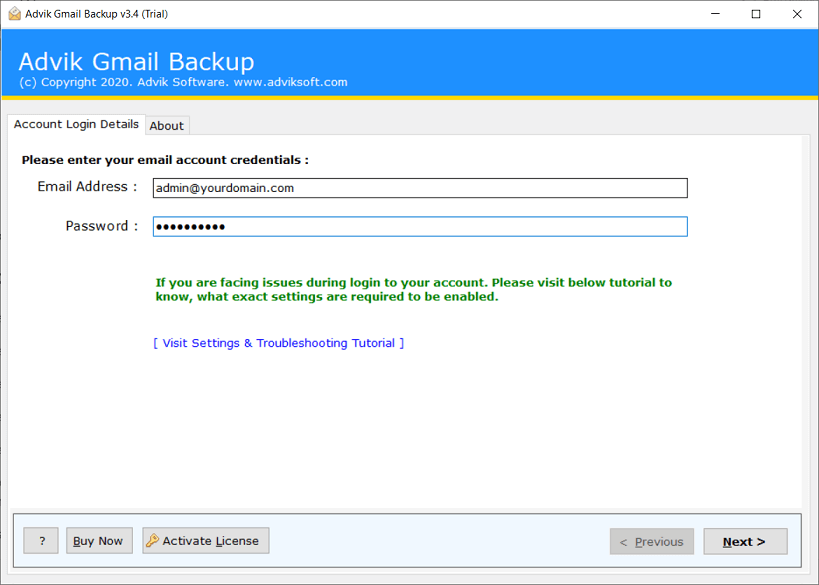Click the 'Password :' label

(x=101, y=226)
